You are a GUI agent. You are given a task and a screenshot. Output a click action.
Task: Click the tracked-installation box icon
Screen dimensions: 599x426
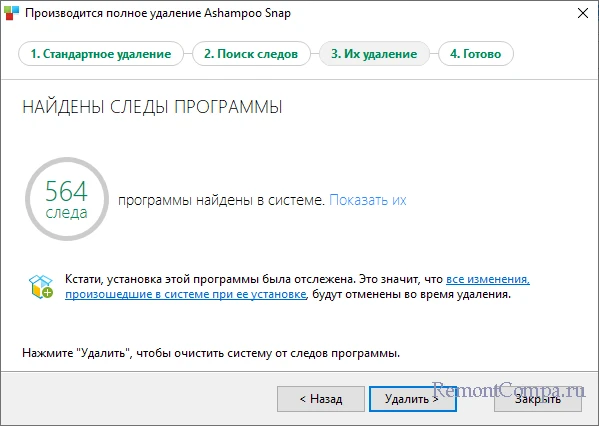pos(41,287)
